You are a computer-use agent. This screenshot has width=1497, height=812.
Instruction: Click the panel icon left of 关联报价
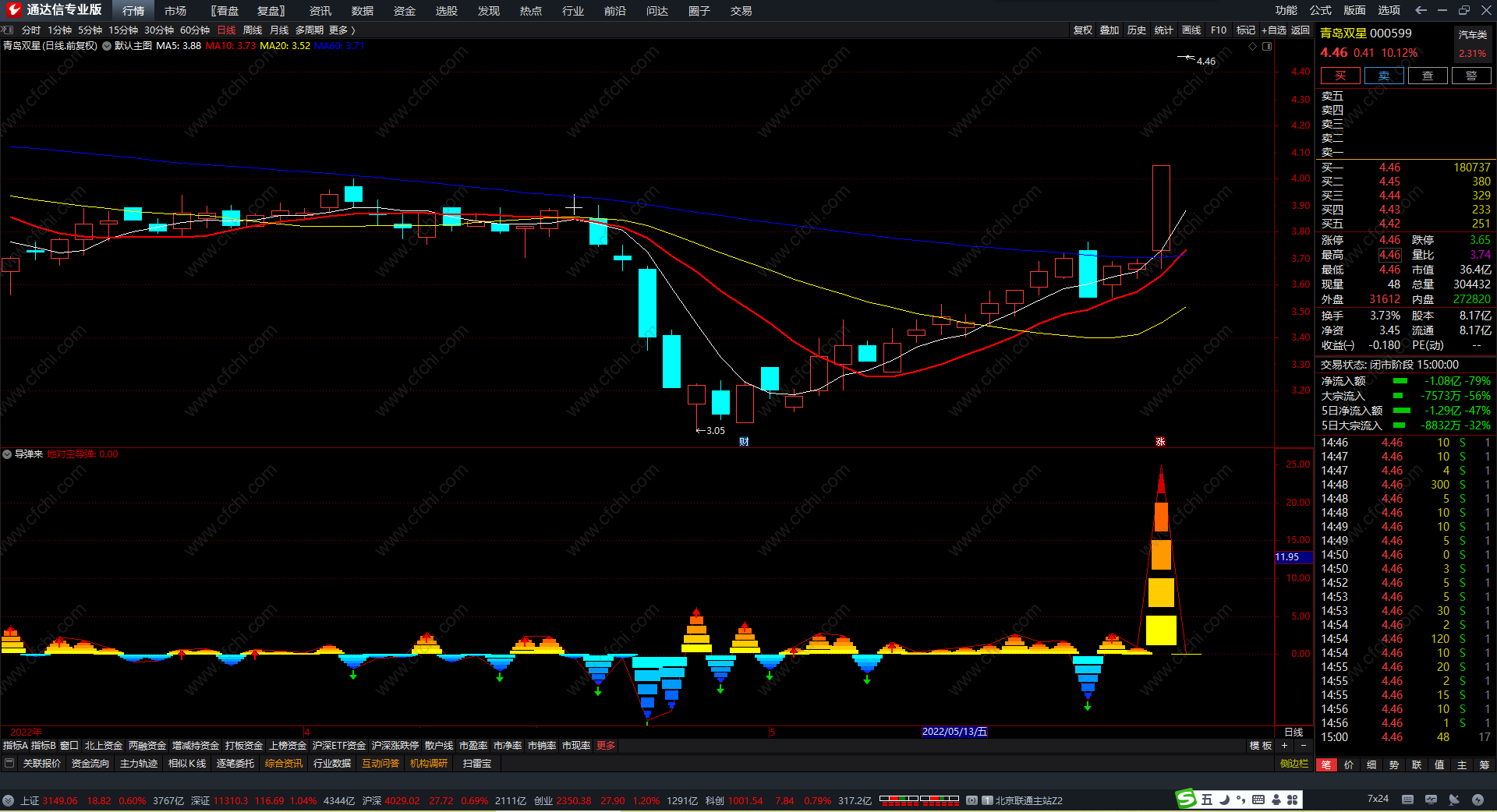tap(9, 763)
